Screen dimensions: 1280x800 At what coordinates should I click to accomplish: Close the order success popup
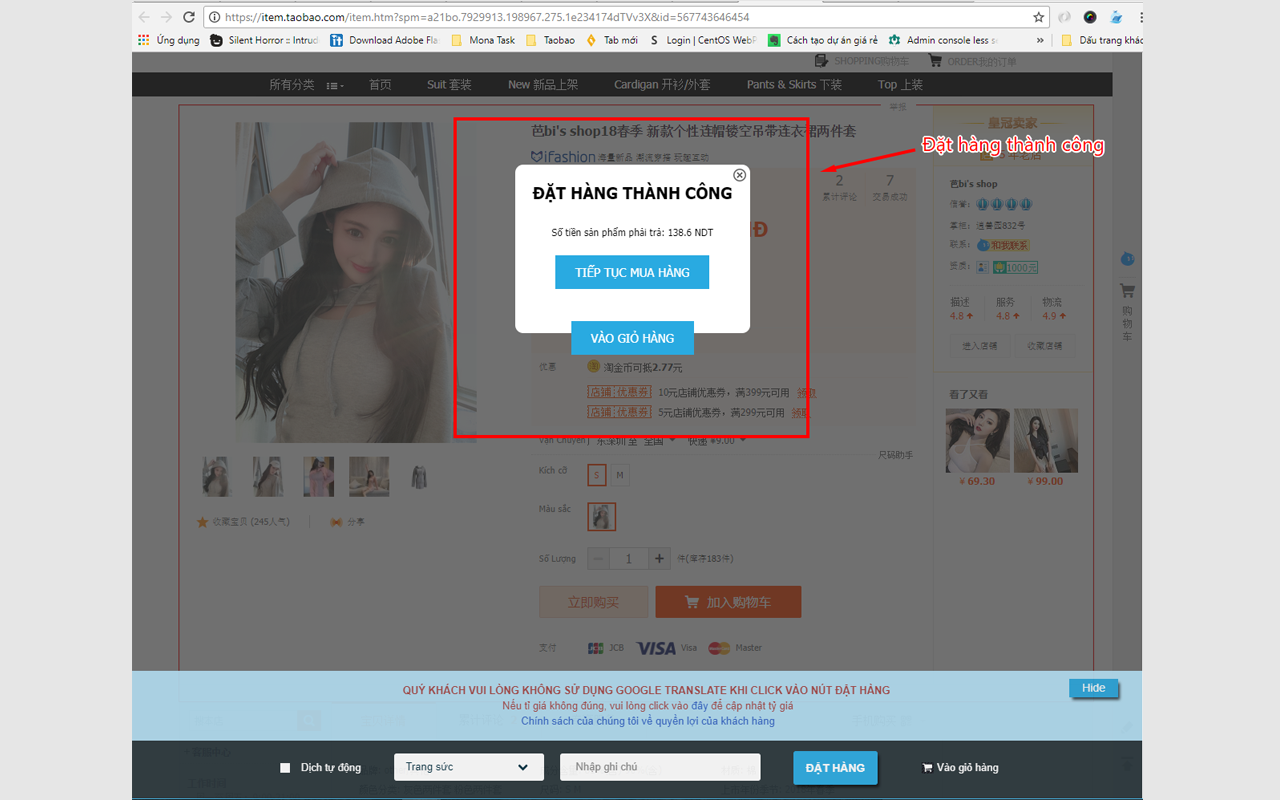[x=740, y=175]
